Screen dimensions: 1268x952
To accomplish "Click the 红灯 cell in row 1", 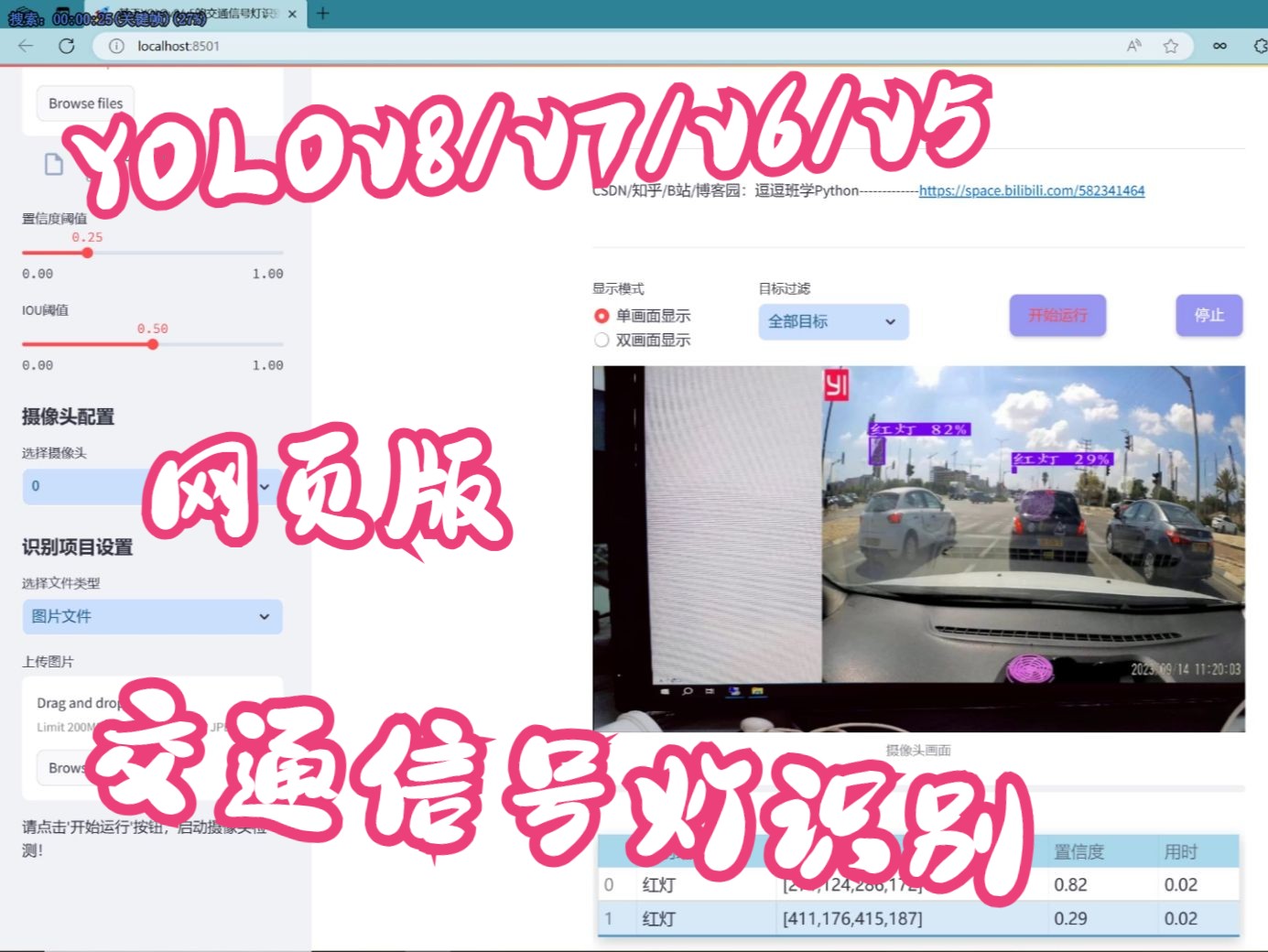I will [x=706, y=918].
